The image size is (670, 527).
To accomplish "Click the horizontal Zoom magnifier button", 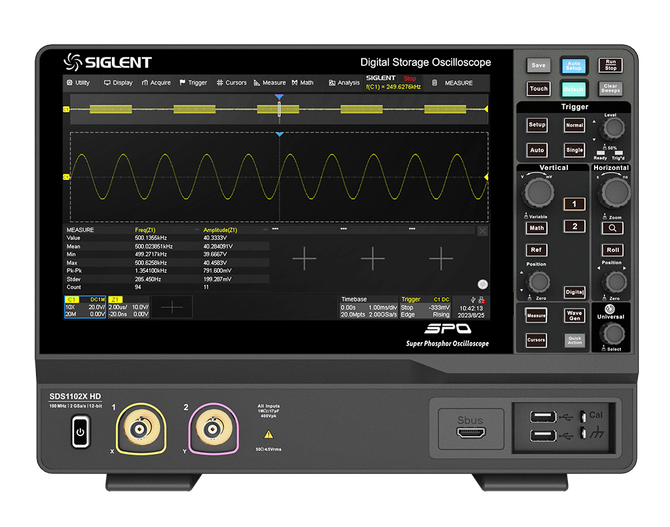I will (612, 228).
